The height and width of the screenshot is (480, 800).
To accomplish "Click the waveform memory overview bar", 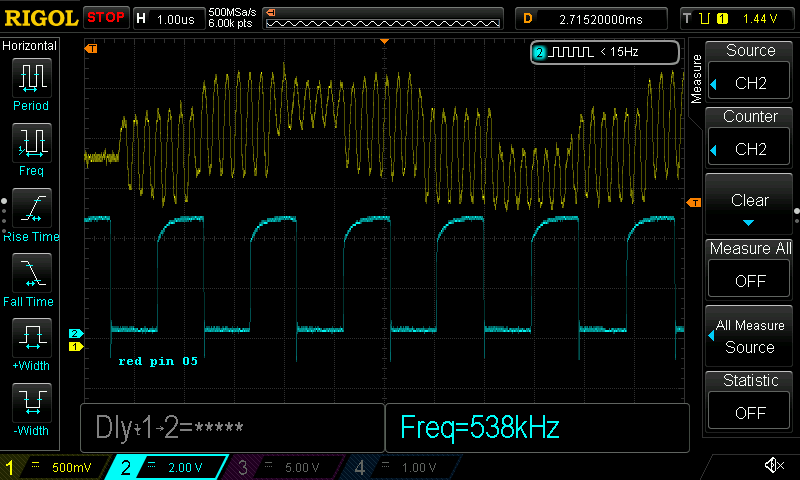I will [x=385, y=19].
